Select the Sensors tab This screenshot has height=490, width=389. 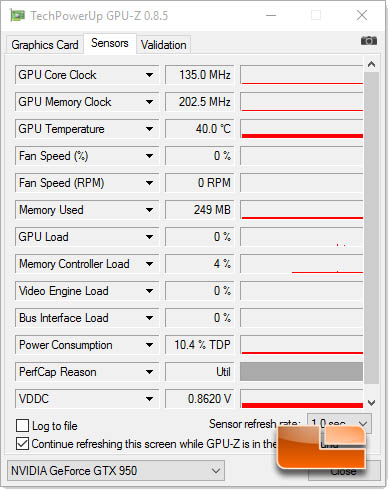coord(110,43)
